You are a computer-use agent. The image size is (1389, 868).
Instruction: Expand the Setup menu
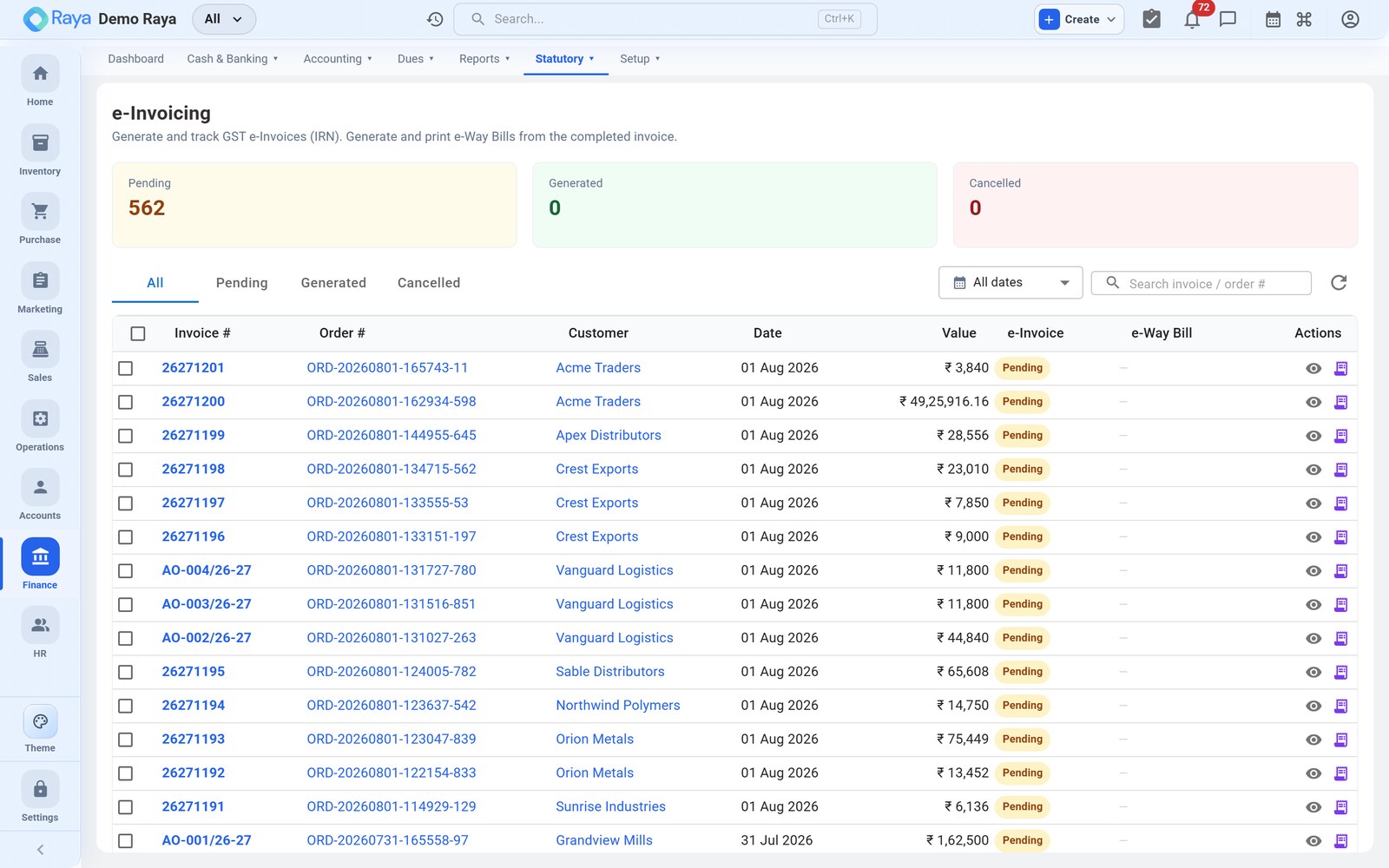click(x=640, y=59)
